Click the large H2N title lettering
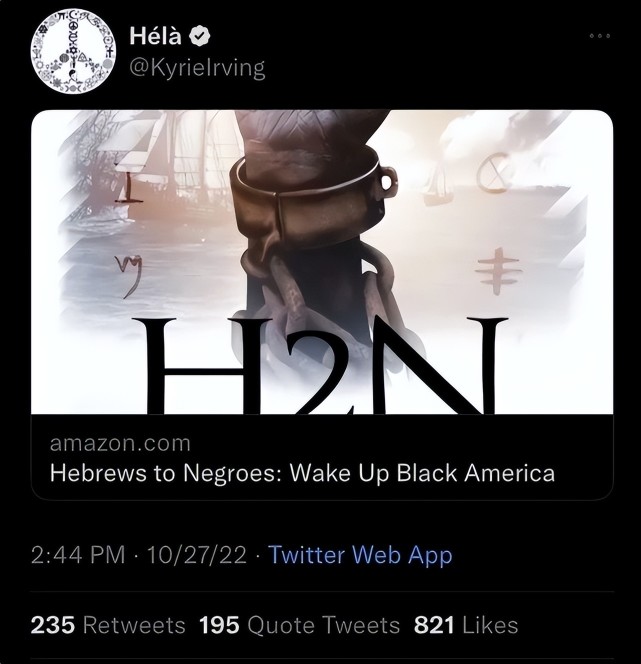 [x=320, y=366]
